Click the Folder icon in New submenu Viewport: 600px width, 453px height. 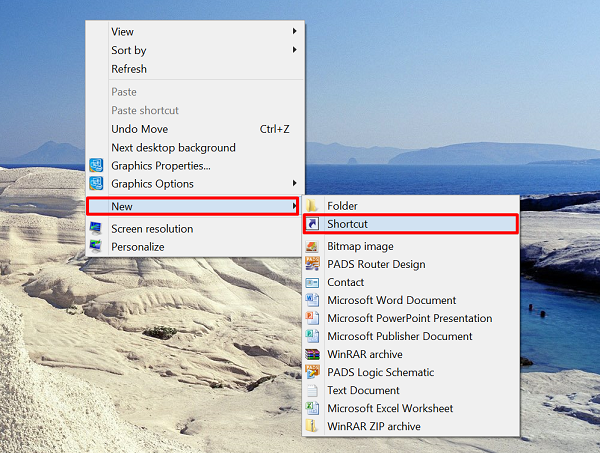312,205
